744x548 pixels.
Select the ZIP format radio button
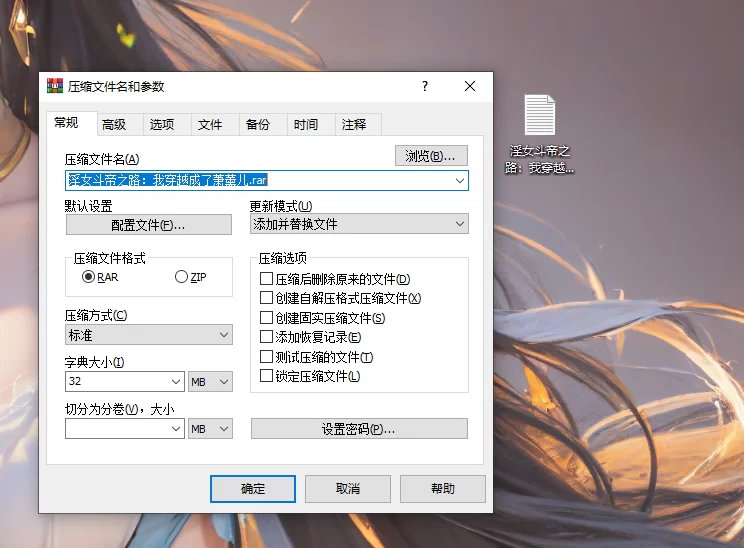click(181, 277)
